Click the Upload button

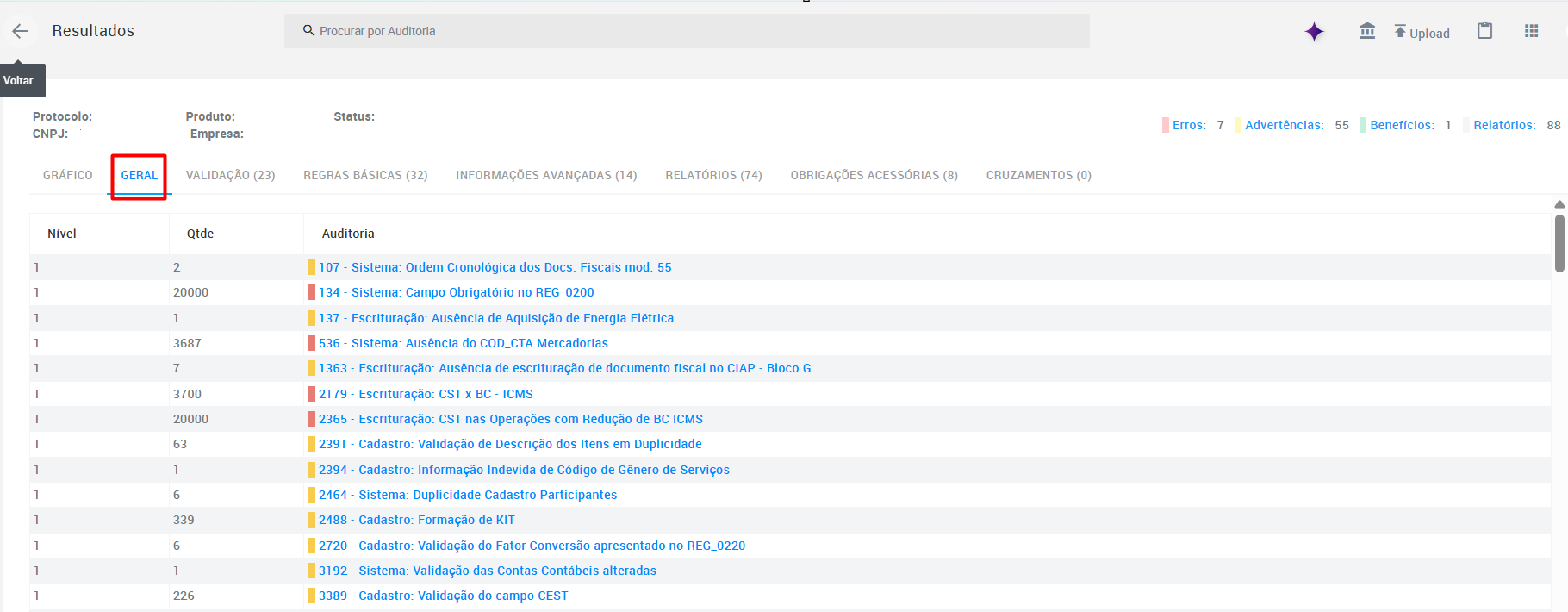pyautogui.click(x=1422, y=32)
